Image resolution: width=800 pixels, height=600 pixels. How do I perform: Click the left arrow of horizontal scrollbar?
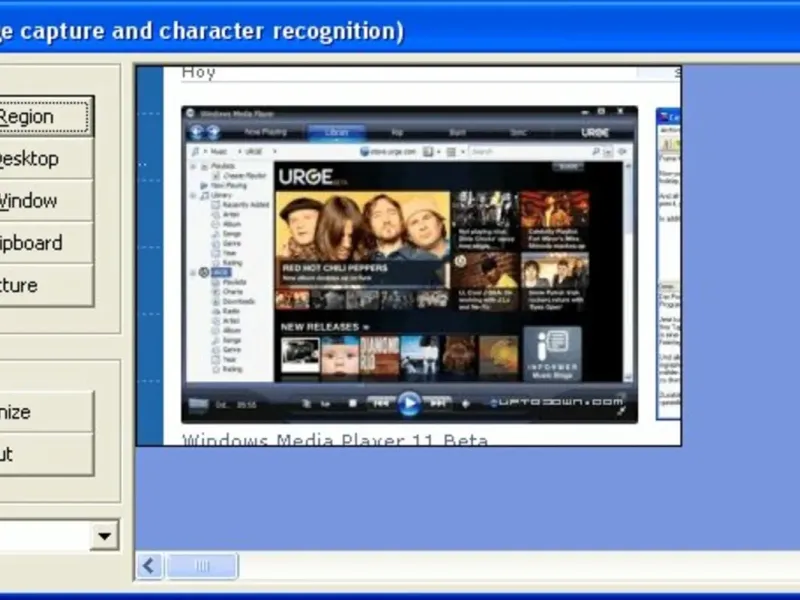pyautogui.click(x=149, y=566)
